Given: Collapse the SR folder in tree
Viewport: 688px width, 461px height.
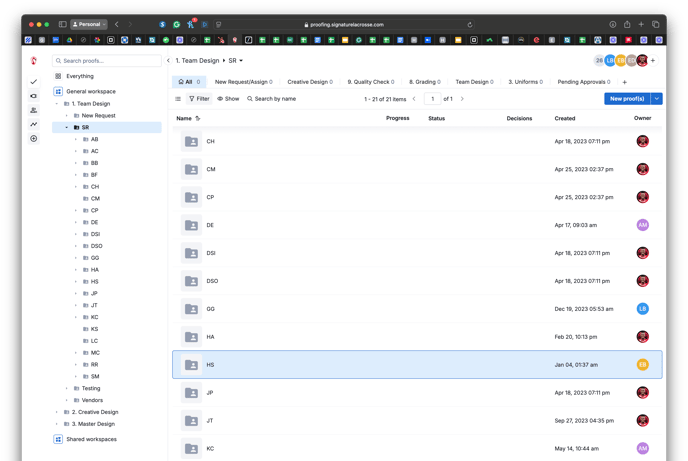Looking at the screenshot, I should 67,128.
